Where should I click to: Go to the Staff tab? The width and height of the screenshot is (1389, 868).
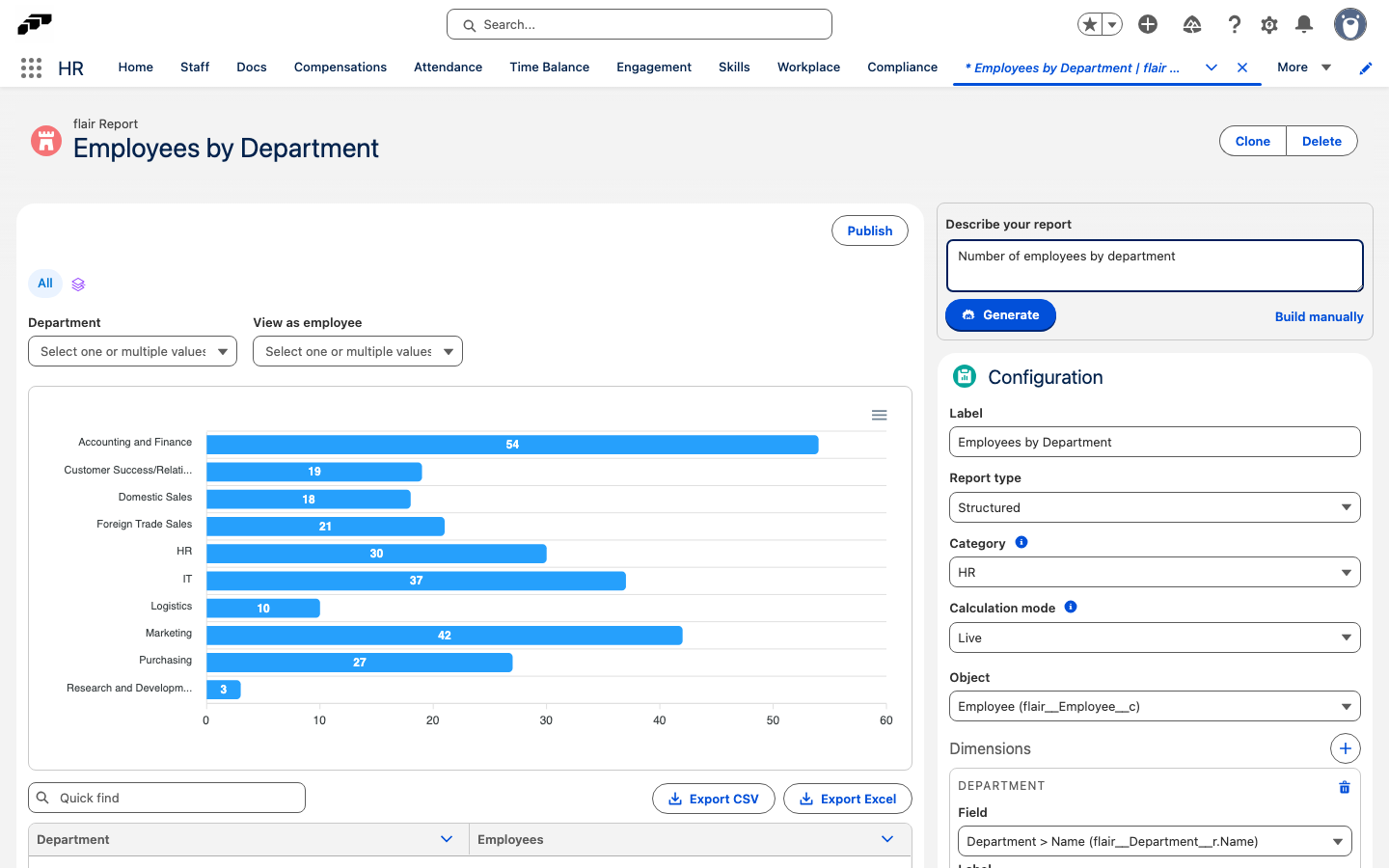click(195, 68)
